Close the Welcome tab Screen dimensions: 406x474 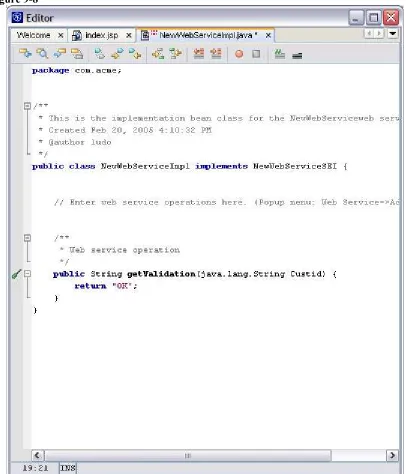61,35
